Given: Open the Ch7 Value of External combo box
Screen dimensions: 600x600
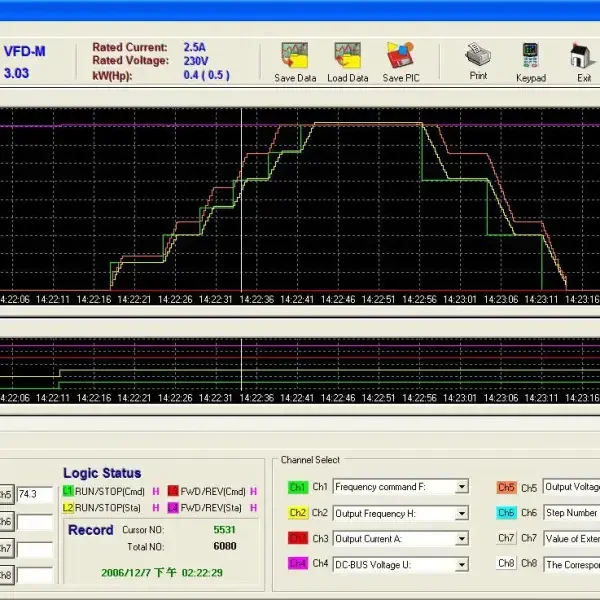Looking at the screenshot, I should click(x=571, y=538).
